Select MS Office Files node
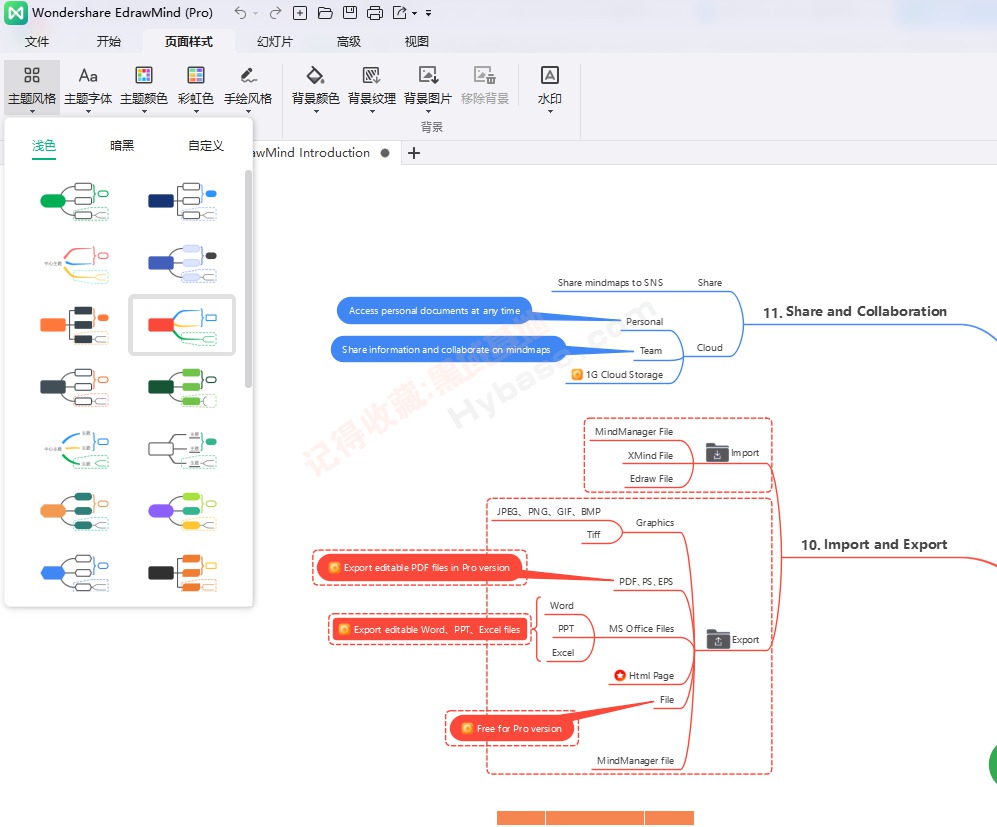The image size is (997, 827). (641, 629)
